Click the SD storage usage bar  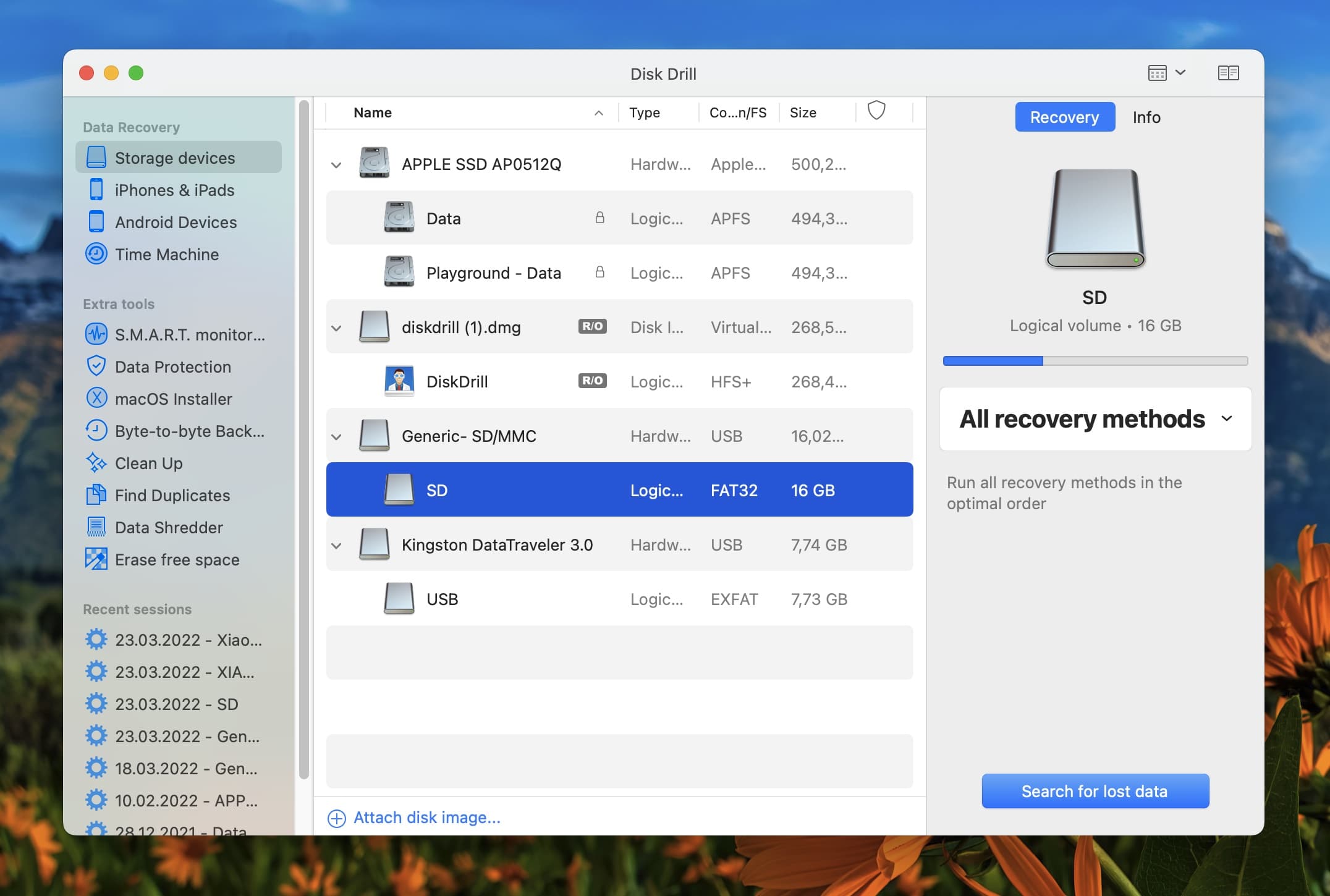click(1095, 361)
